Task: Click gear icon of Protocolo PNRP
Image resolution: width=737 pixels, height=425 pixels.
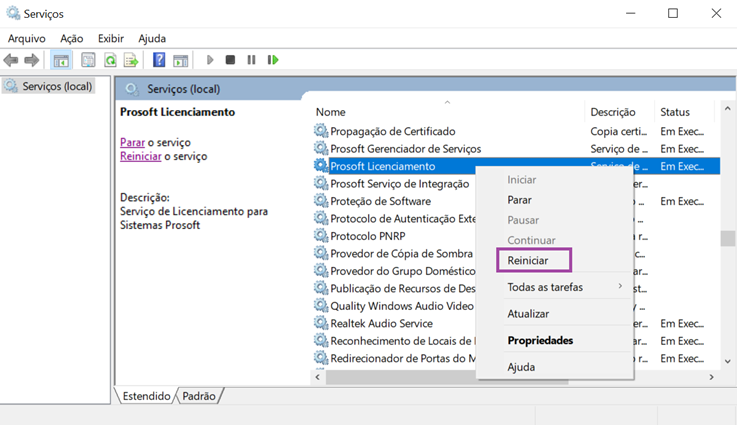Action: pos(321,236)
